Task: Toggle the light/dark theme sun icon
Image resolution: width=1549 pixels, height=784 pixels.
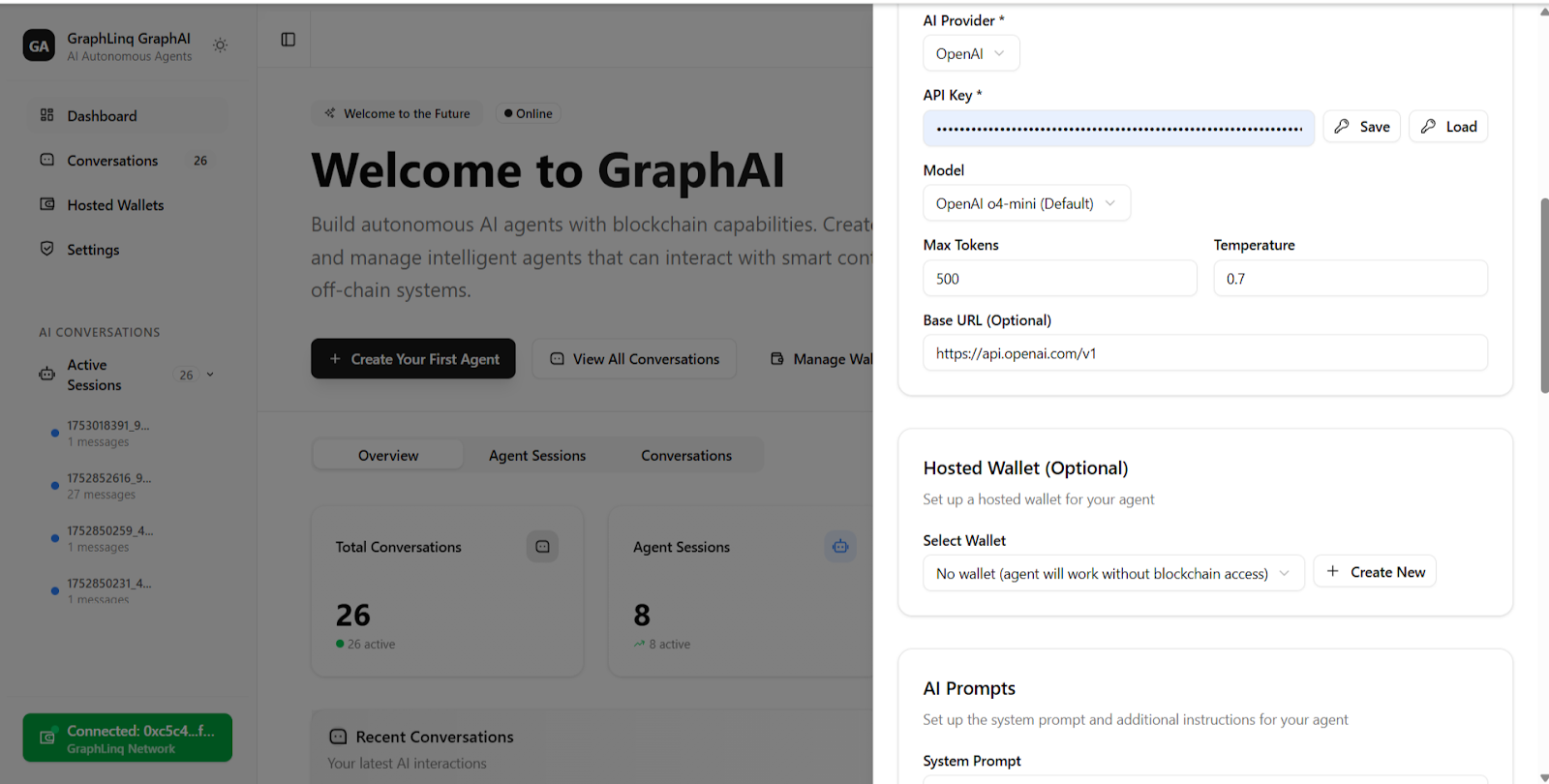Action: click(221, 45)
